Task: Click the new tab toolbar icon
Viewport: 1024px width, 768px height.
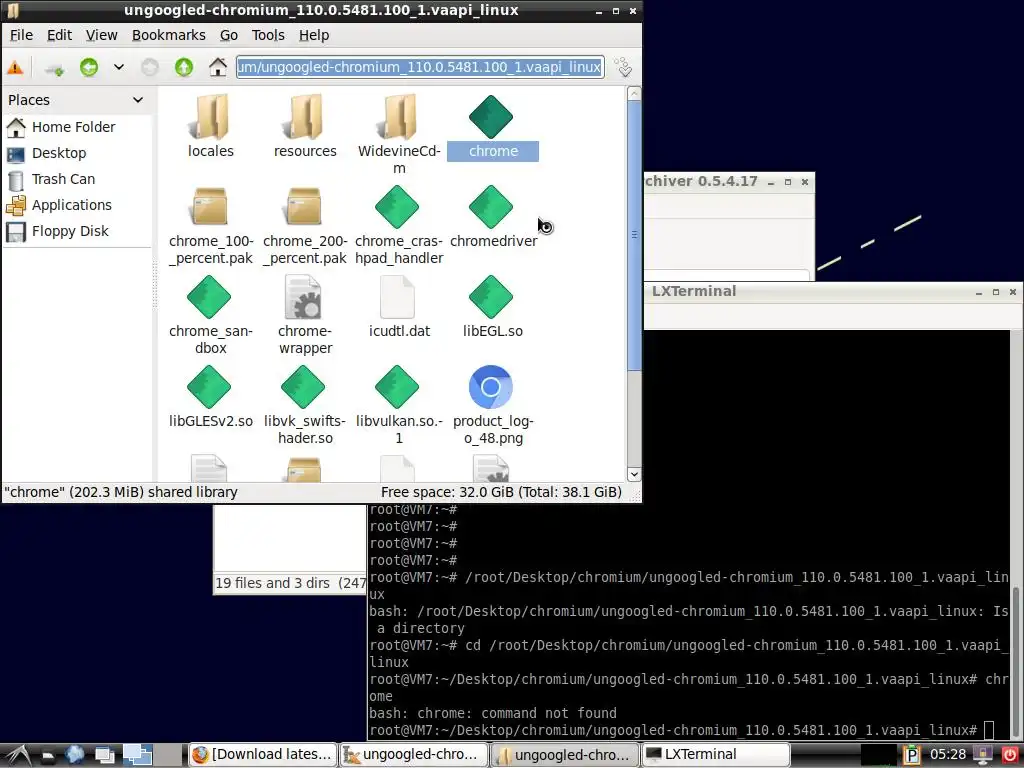Action: coord(54,68)
